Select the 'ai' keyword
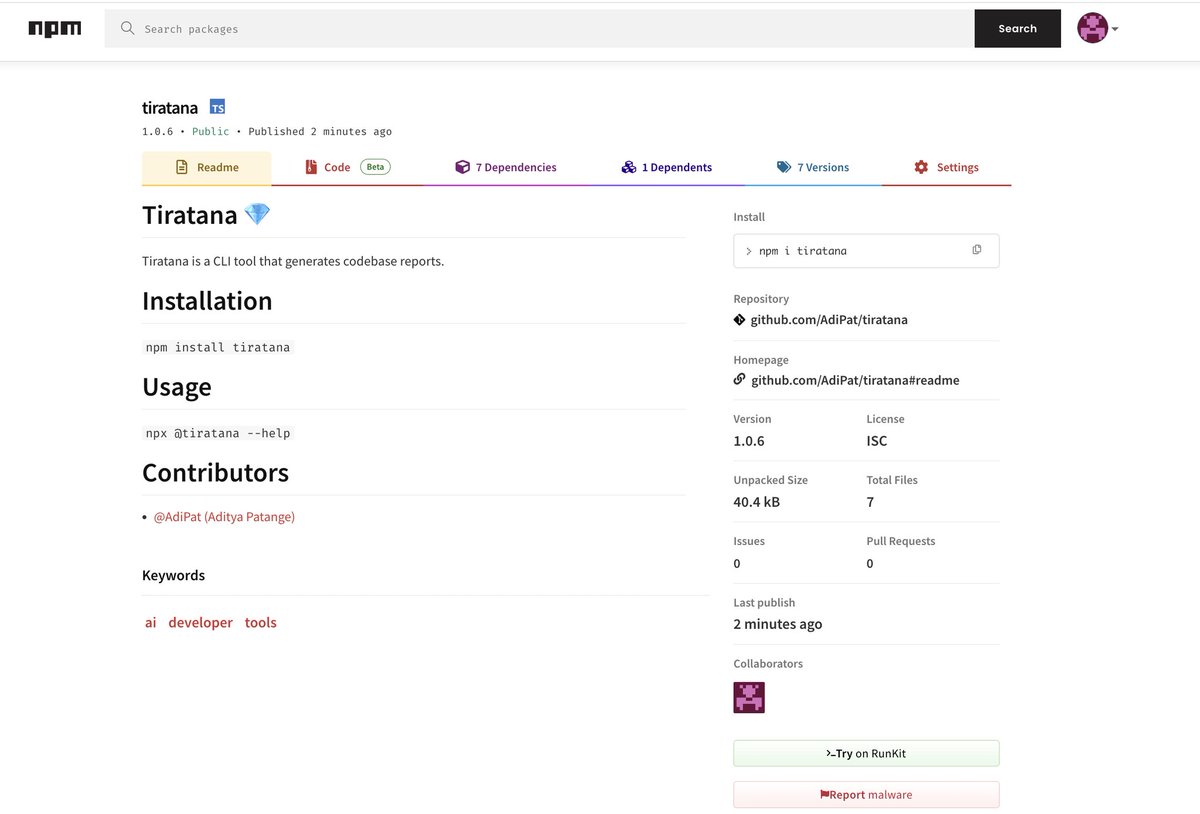The height and width of the screenshot is (814, 1200). [150, 622]
